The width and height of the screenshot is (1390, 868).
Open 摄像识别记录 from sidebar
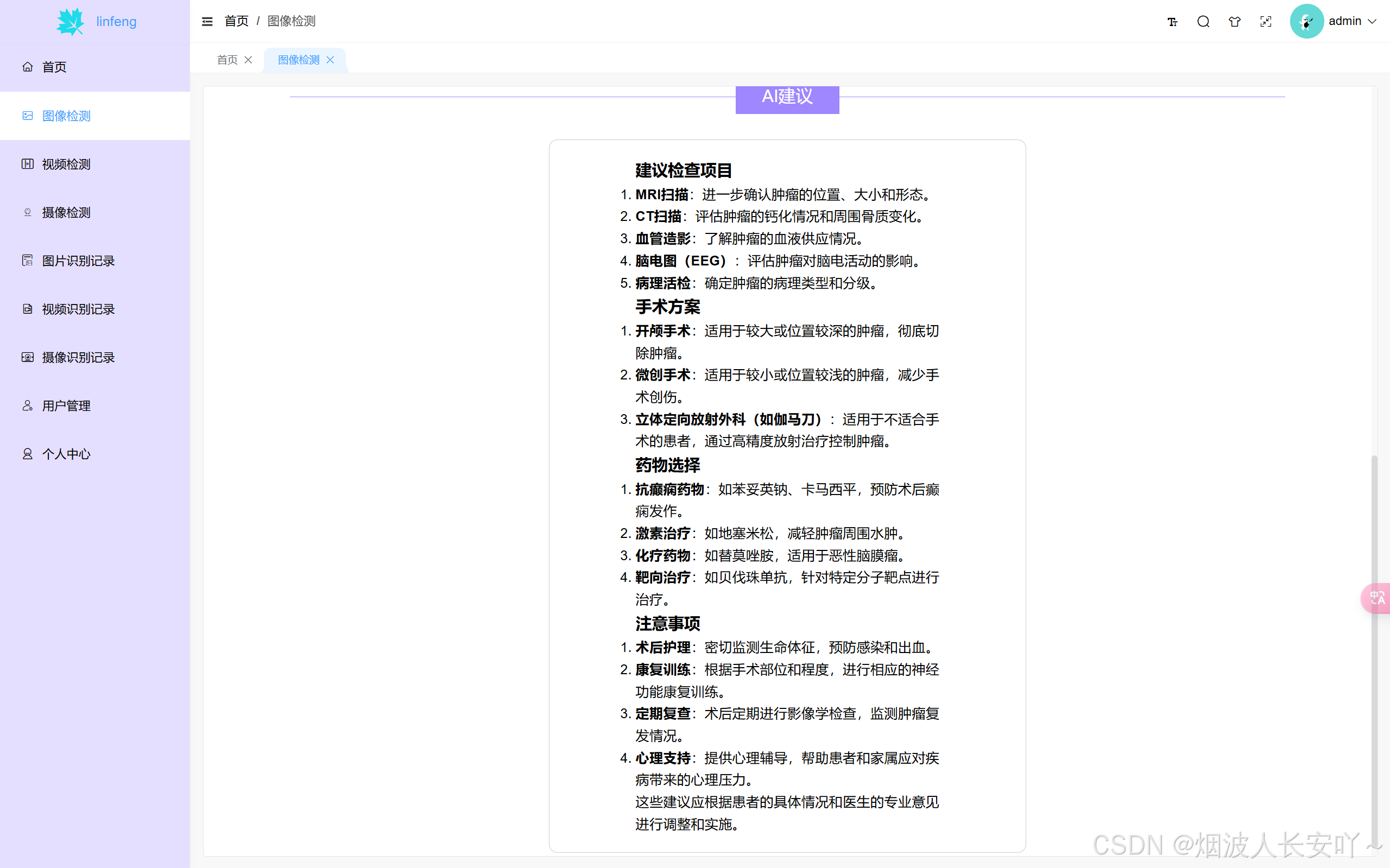(x=78, y=357)
